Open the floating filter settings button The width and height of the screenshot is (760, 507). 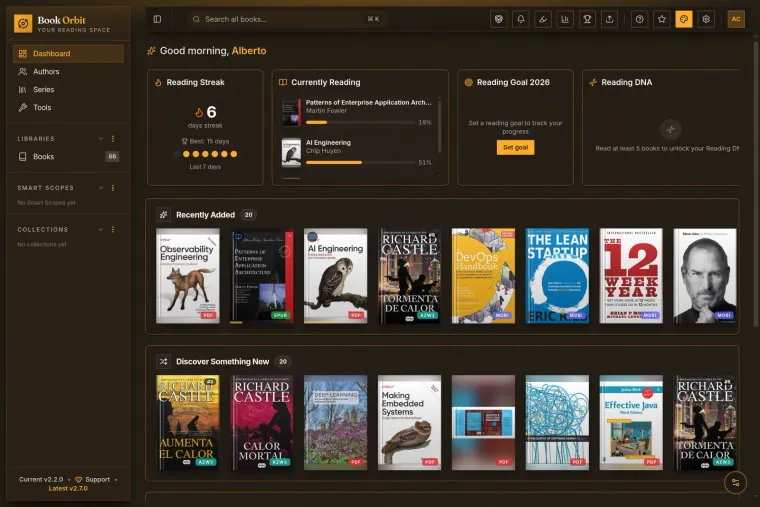click(735, 483)
